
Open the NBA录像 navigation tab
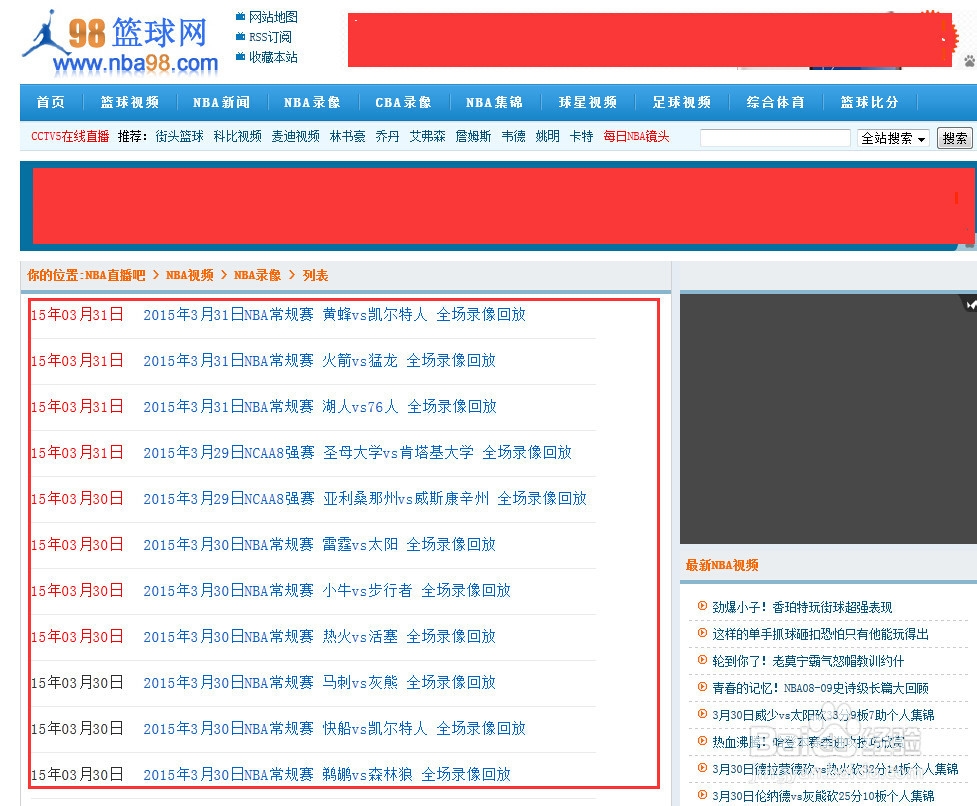point(312,102)
